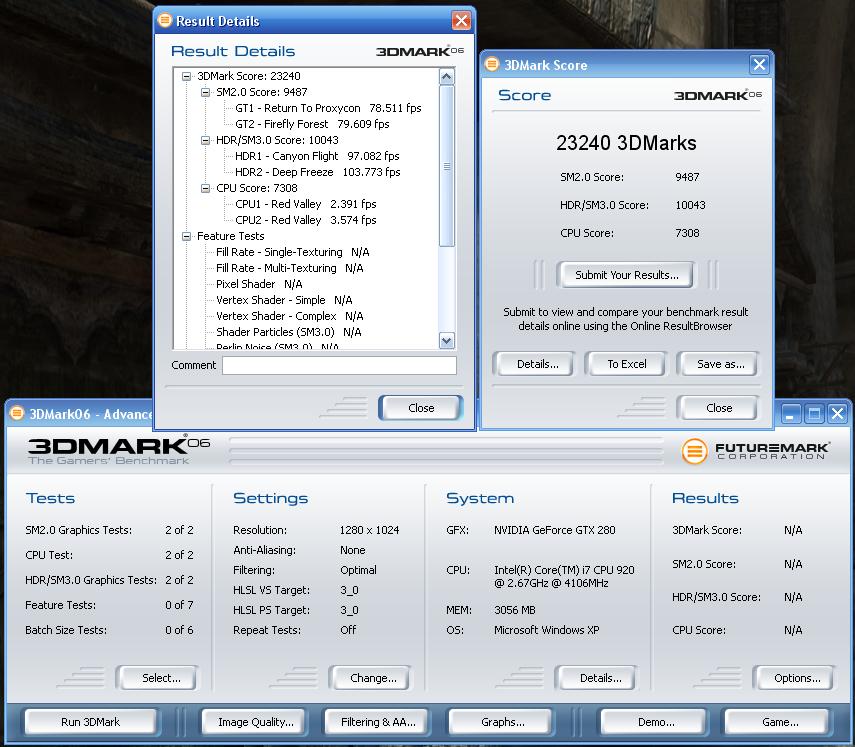Open Filtering & AA settings
This screenshot has width=855, height=747.
[378, 722]
